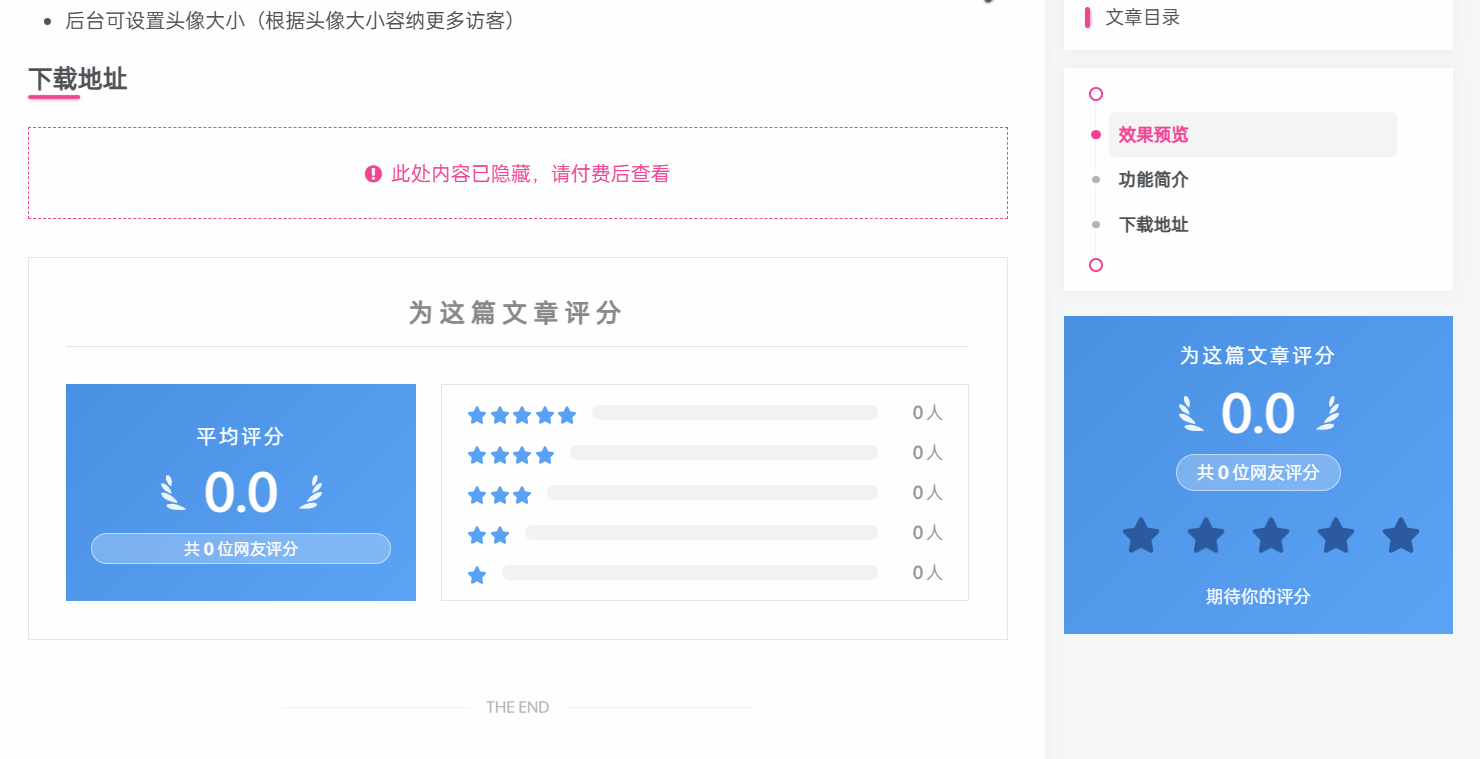Click the five-star row progress bar
The height and width of the screenshot is (759, 1480).
click(x=734, y=413)
